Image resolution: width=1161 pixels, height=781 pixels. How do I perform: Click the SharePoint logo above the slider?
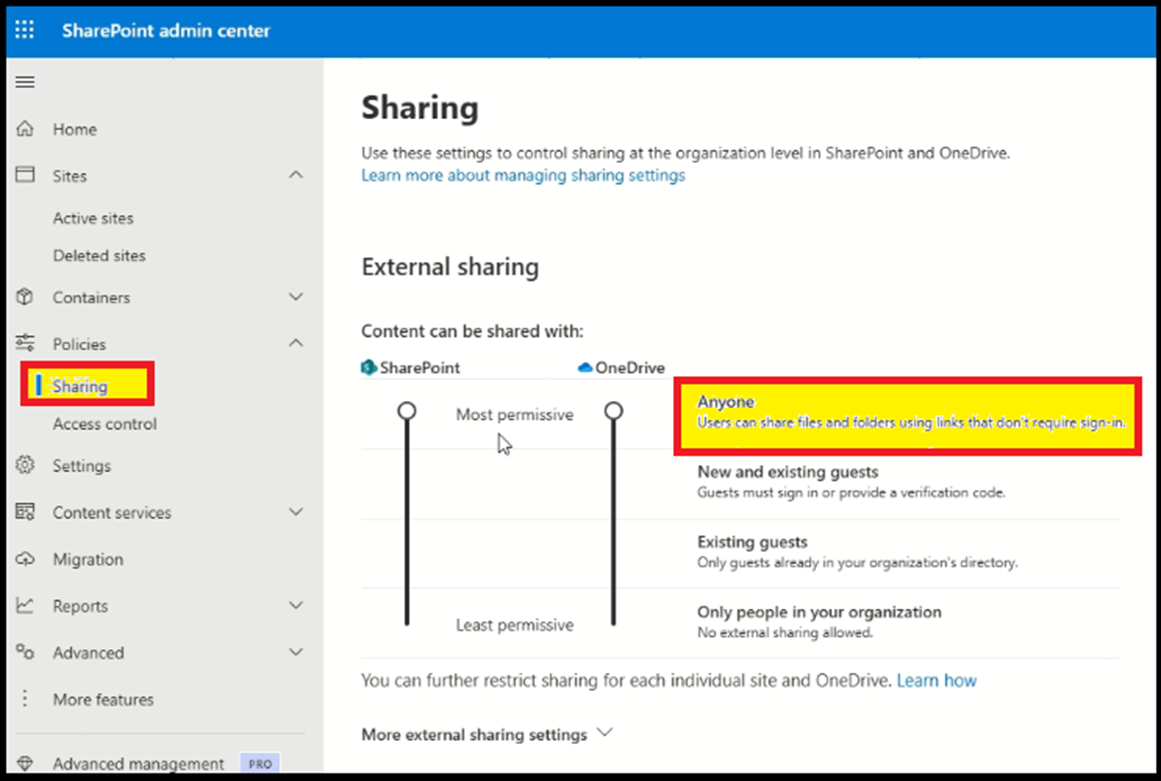point(369,367)
